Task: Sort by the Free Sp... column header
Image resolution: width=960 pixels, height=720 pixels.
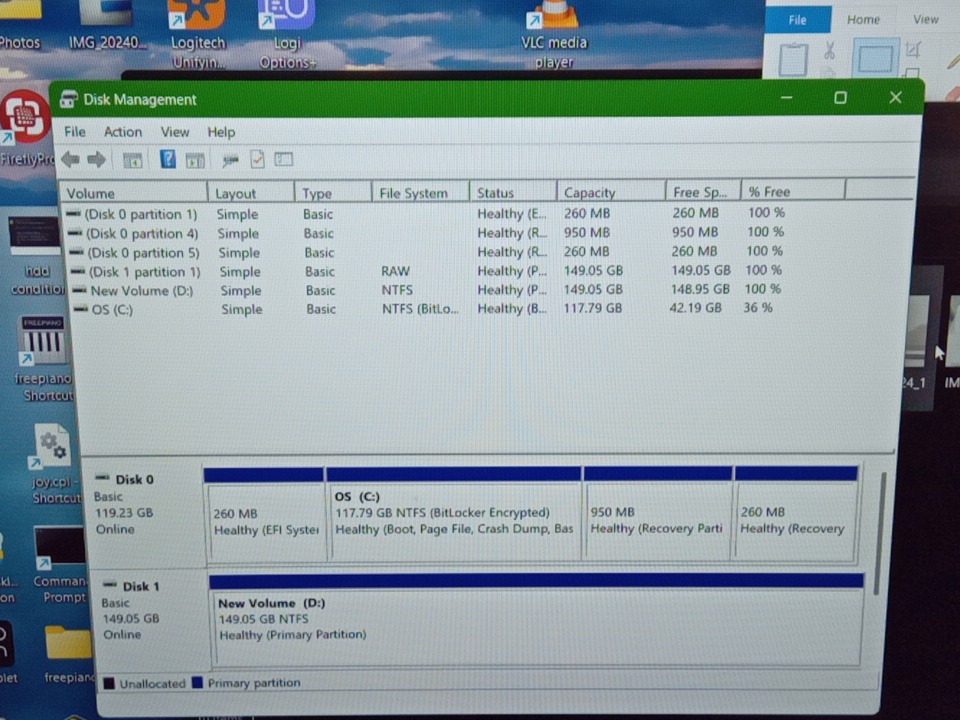Action: (x=703, y=192)
